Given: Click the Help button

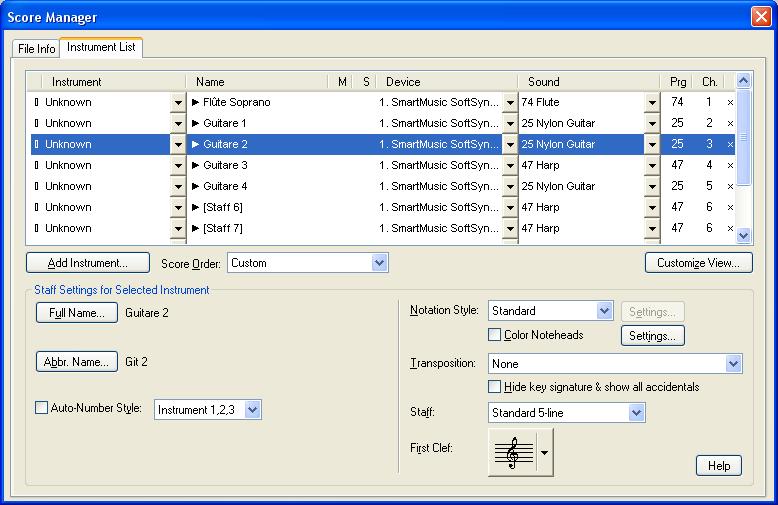Looking at the screenshot, I should 719,466.
